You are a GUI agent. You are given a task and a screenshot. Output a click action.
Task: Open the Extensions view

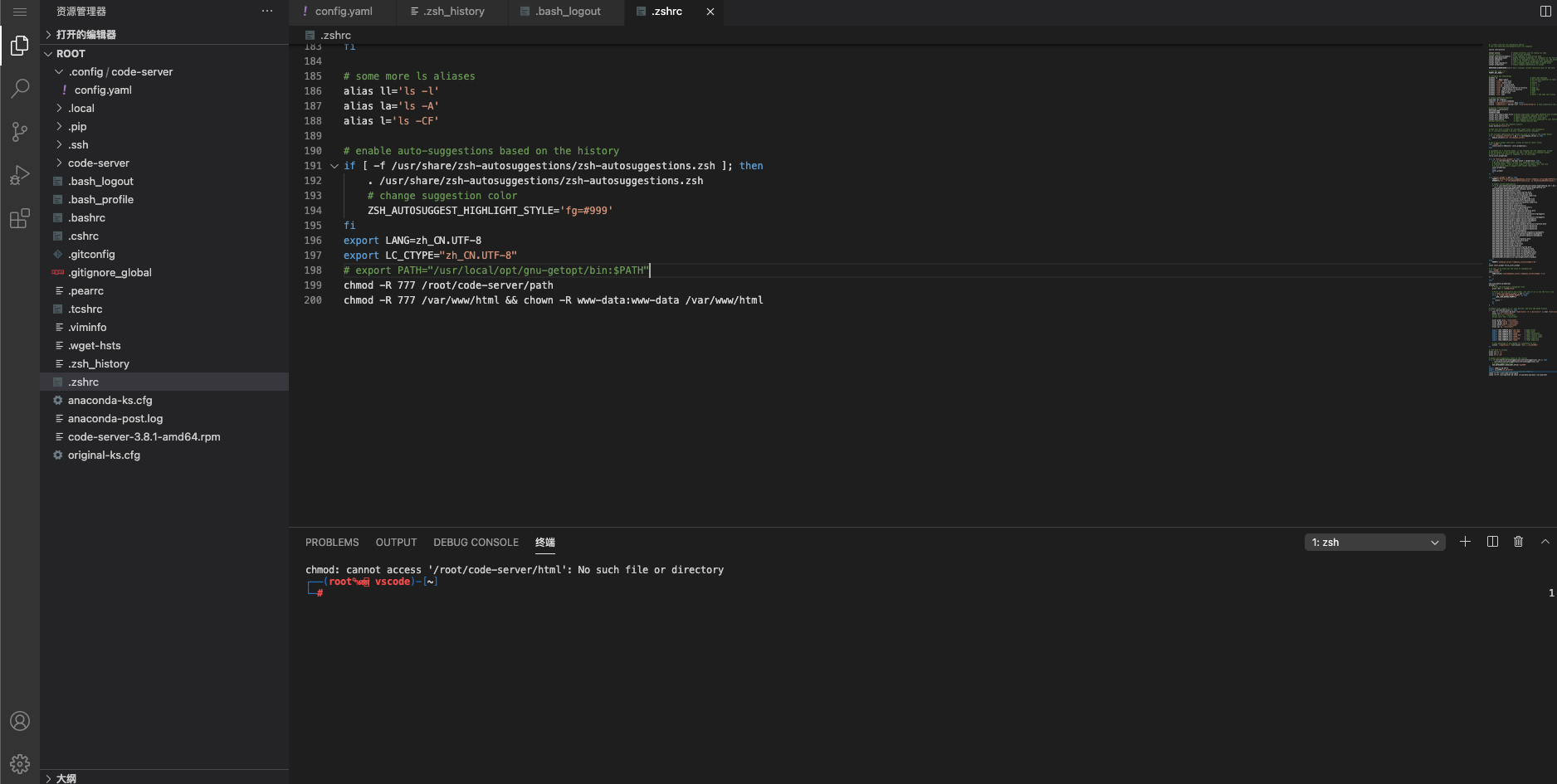[20, 218]
